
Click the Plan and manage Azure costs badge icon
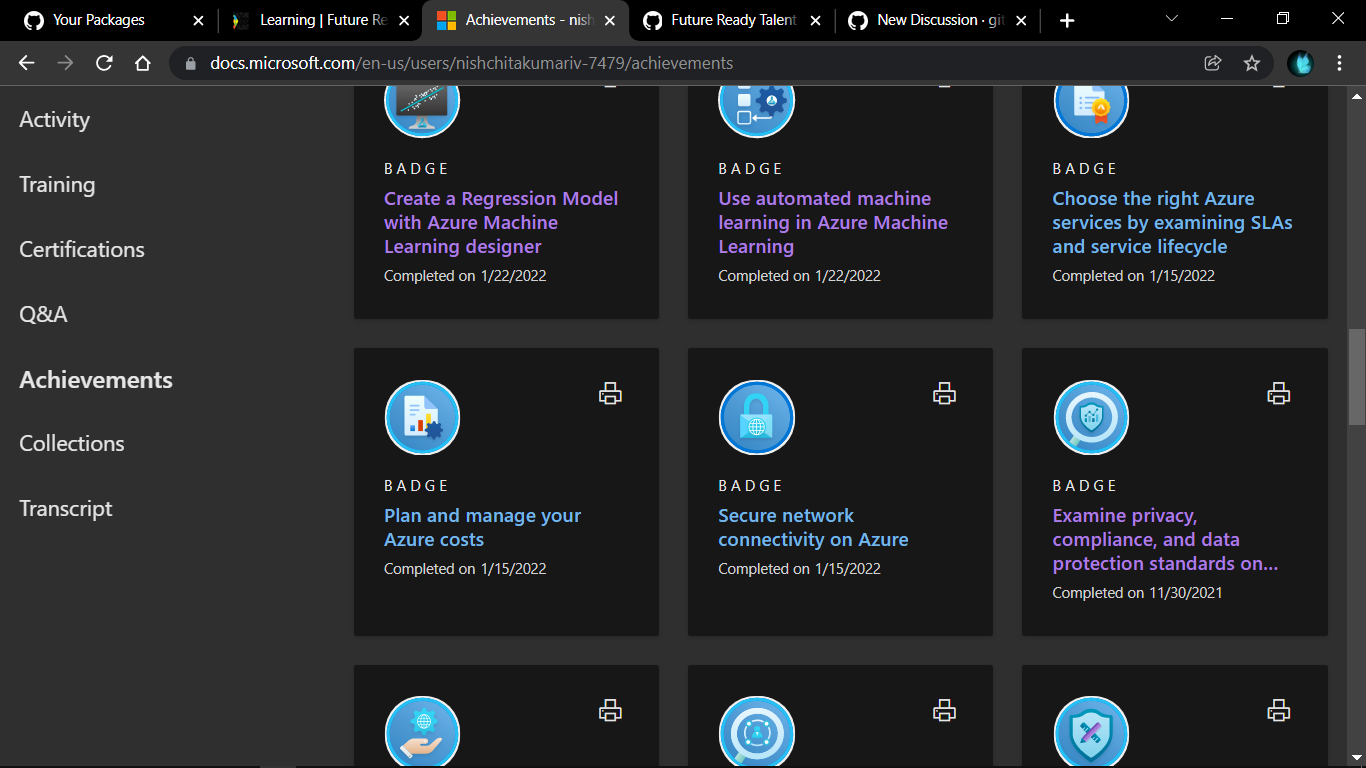click(x=422, y=418)
